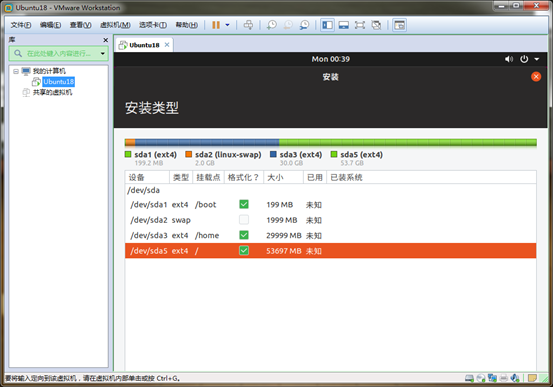Select the Ubuntu18 virtual machine in library

pyautogui.click(x=59, y=82)
